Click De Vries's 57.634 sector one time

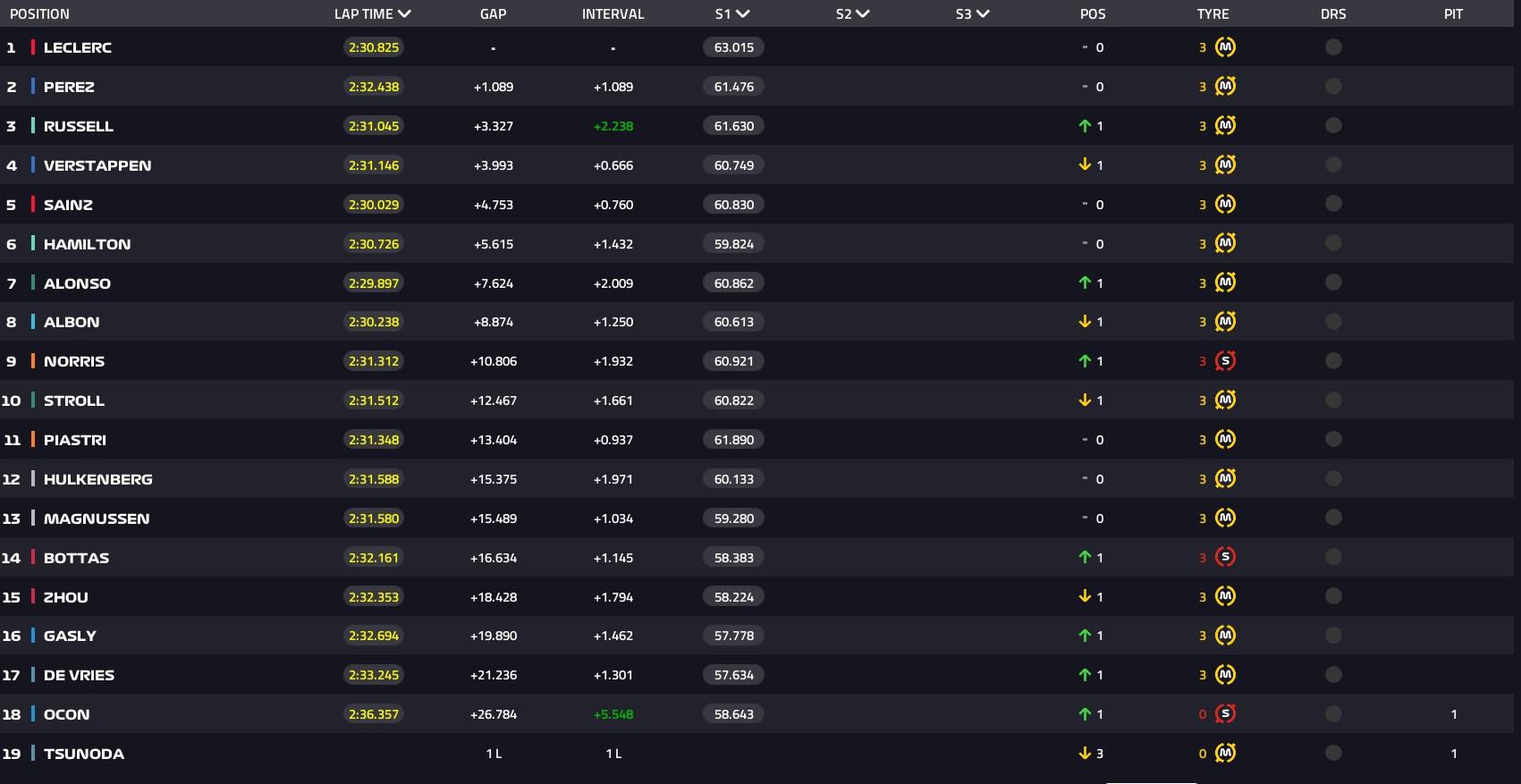(x=733, y=675)
